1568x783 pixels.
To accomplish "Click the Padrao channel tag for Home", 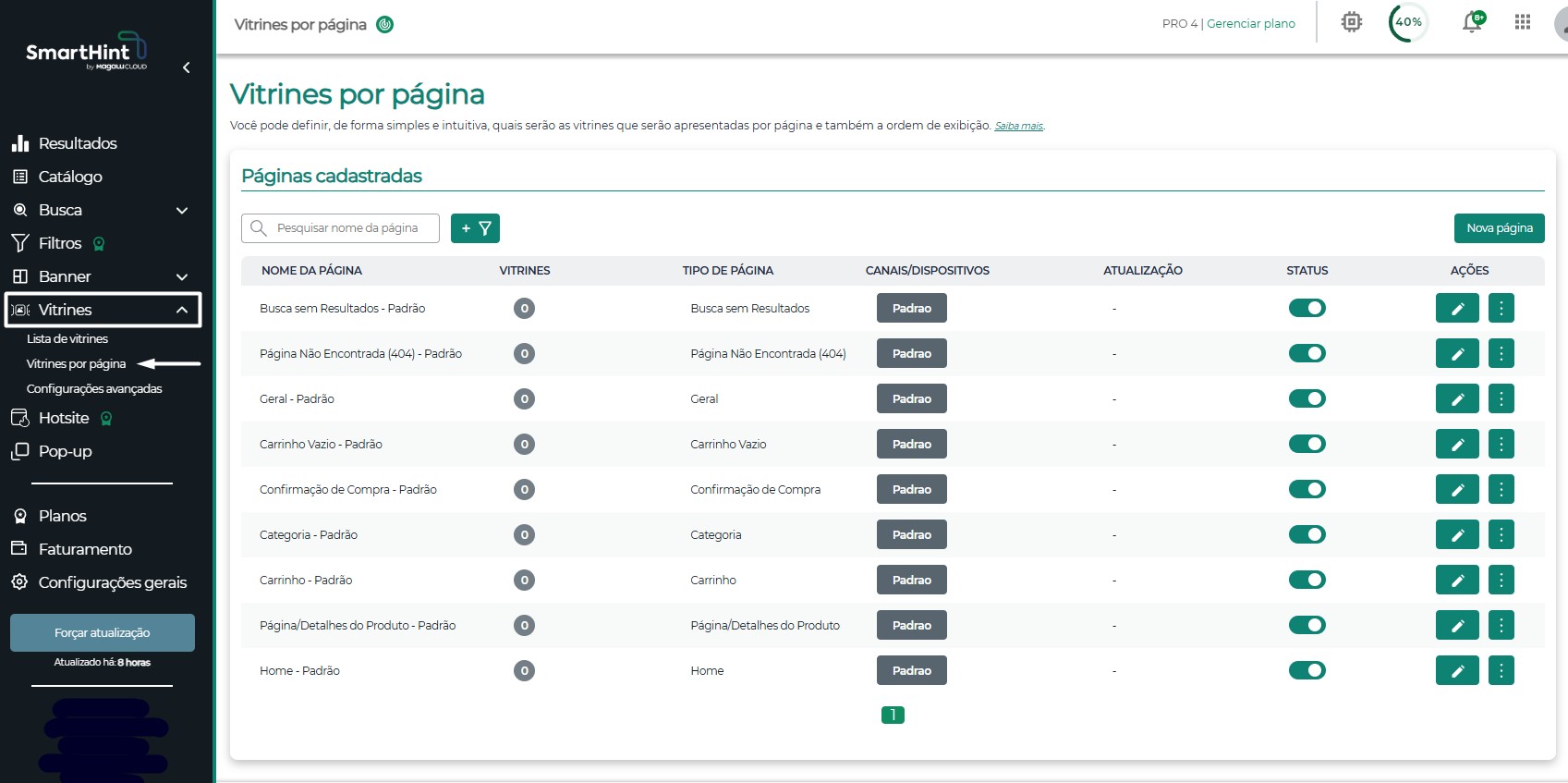I will click(912, 671).
